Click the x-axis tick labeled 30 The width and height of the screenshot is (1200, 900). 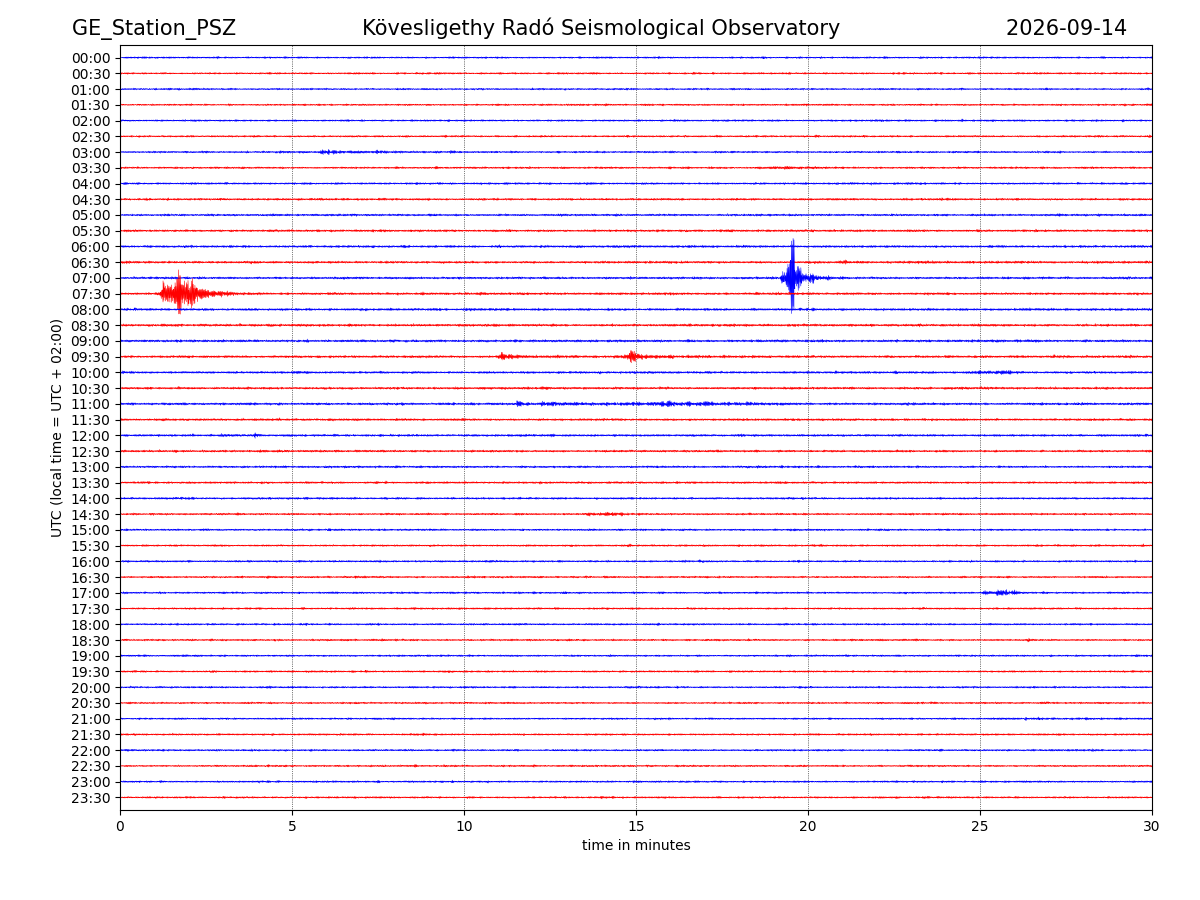pyautogui.click(x=1152, y=826)
